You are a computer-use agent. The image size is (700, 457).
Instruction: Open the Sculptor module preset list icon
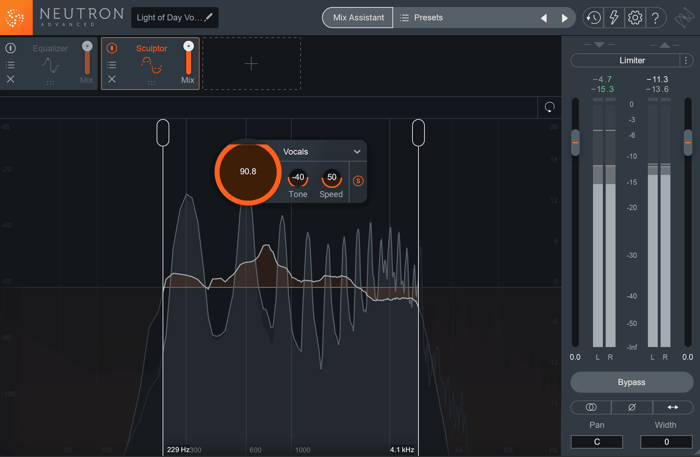pyautogui.click(x=112, y=65)
